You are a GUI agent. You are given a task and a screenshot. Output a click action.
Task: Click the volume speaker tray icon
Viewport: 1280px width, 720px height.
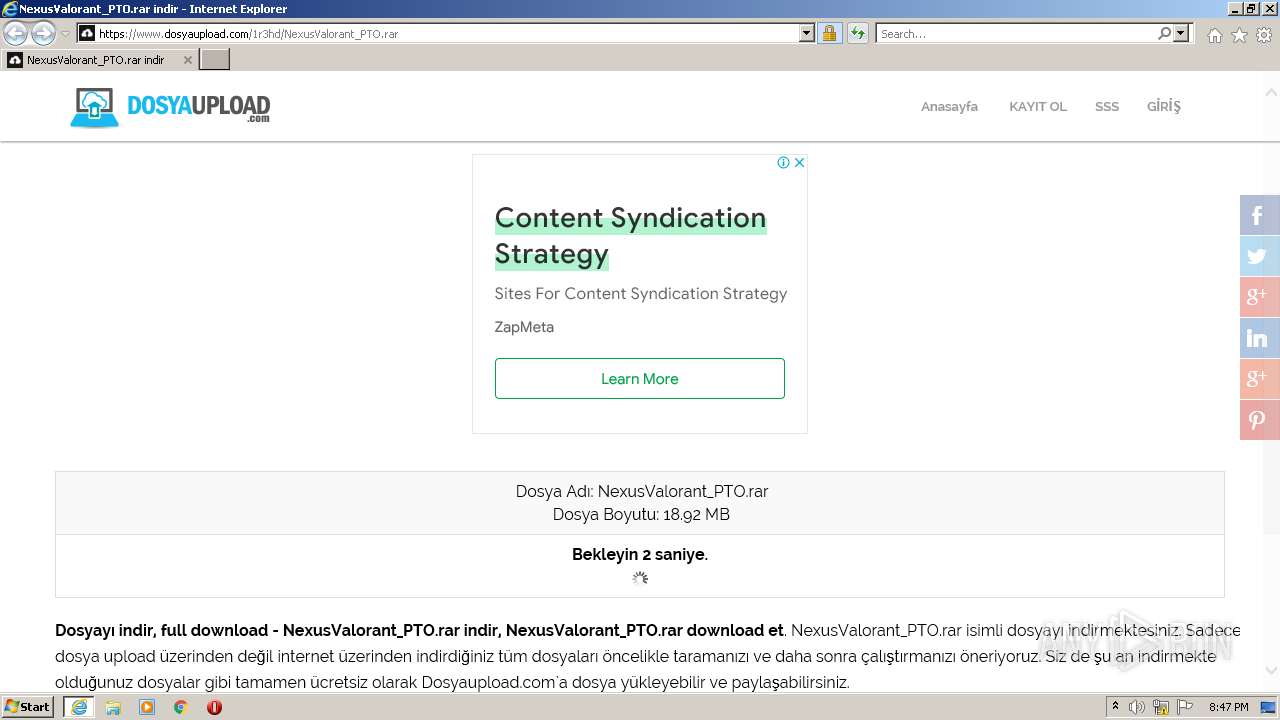click(1137, 707)
